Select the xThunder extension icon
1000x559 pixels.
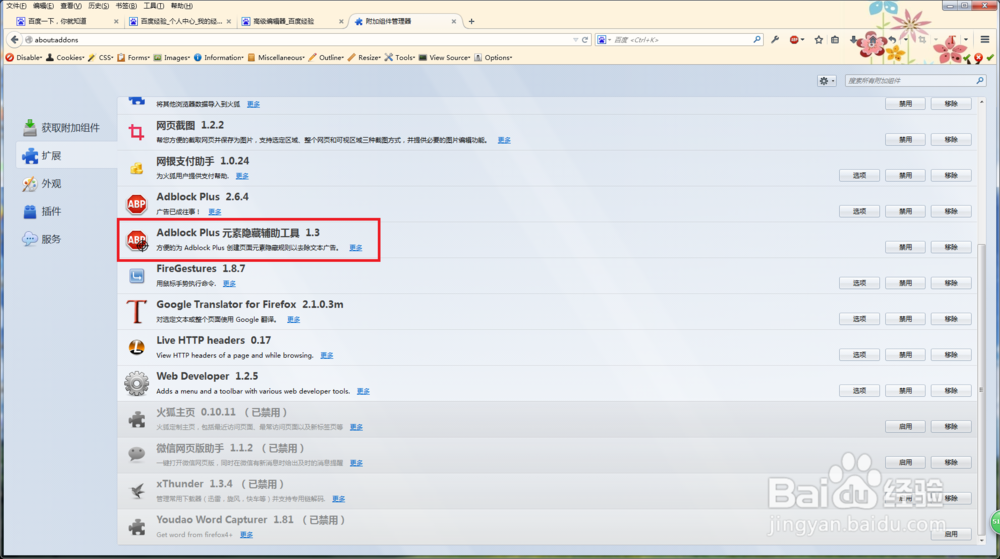136,491
